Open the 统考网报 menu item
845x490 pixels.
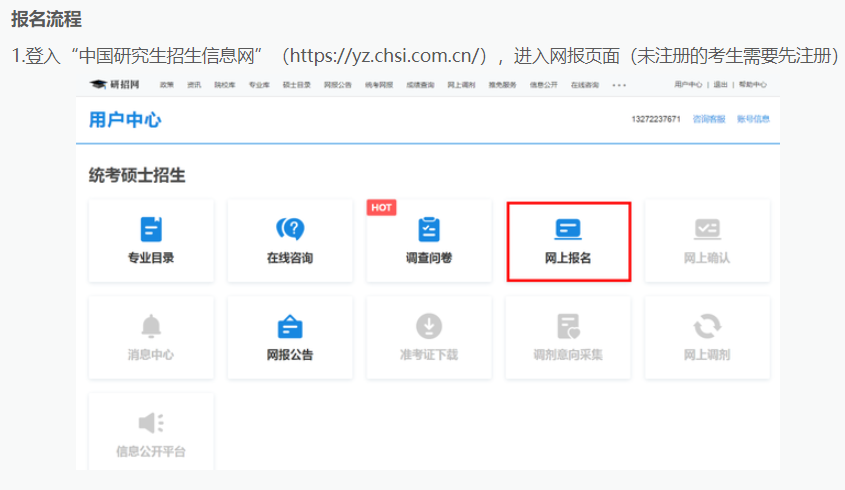[379, 85]
